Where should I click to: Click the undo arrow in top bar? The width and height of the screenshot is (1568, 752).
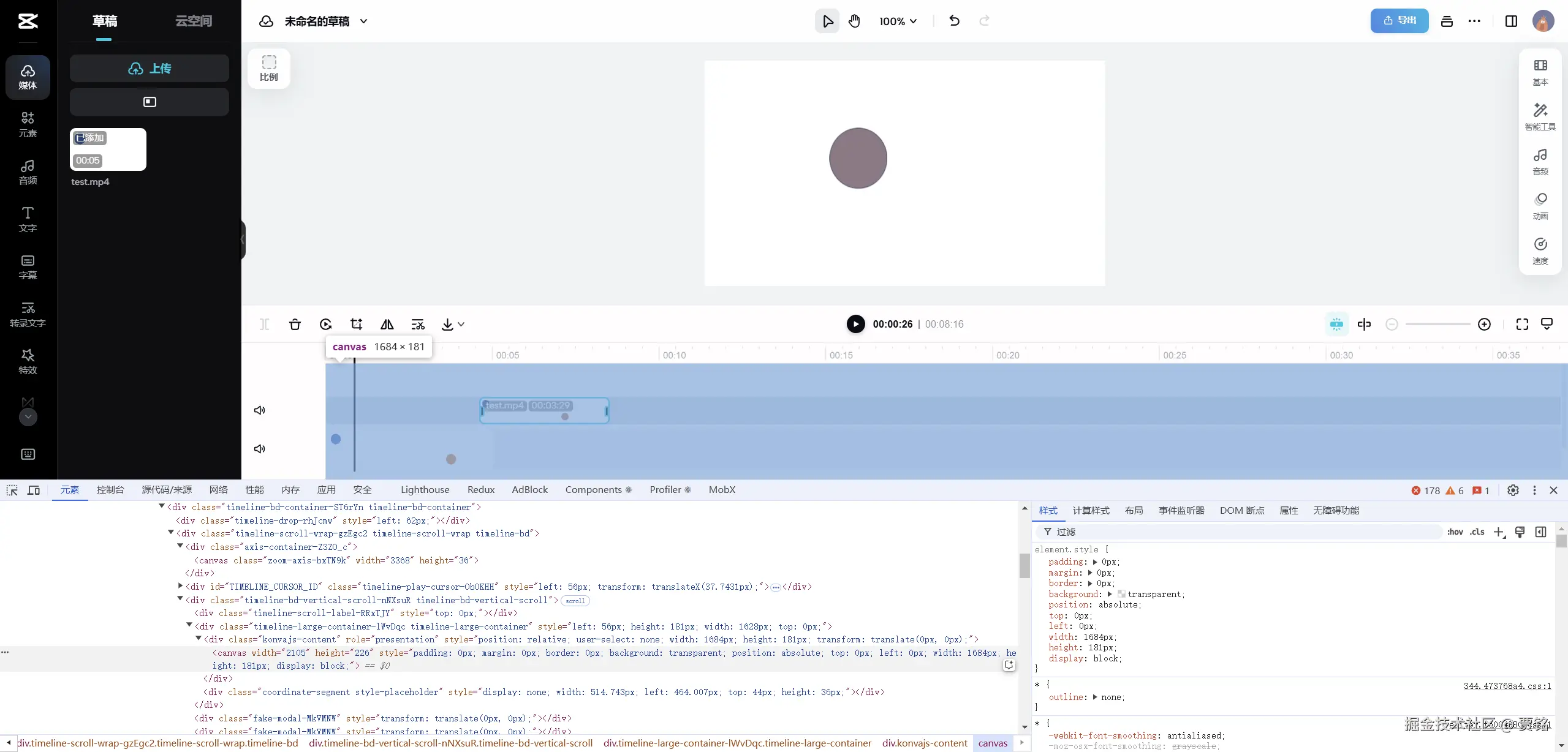pyautogui.click(x=954, y=21)
